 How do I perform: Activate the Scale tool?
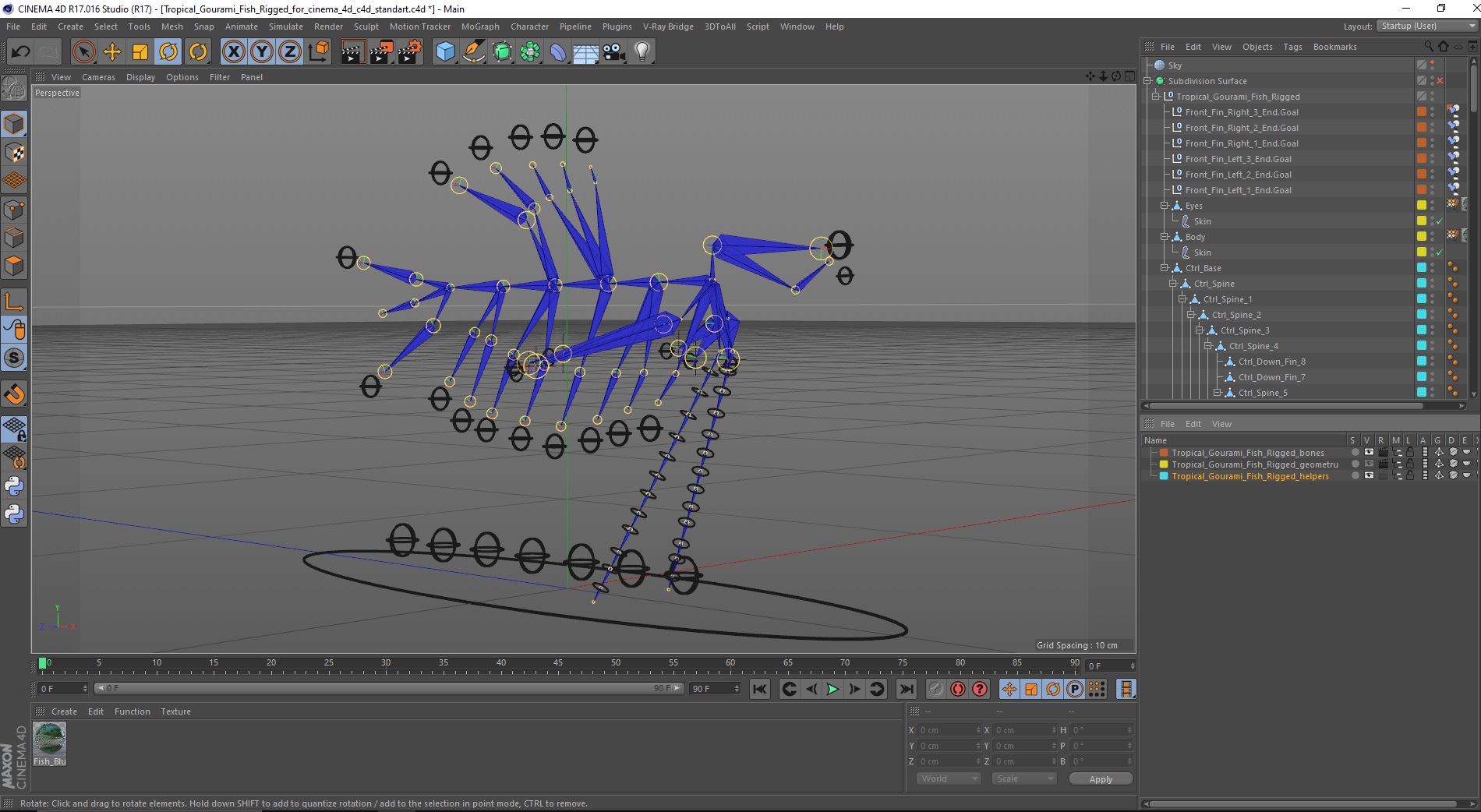point(140,52)
